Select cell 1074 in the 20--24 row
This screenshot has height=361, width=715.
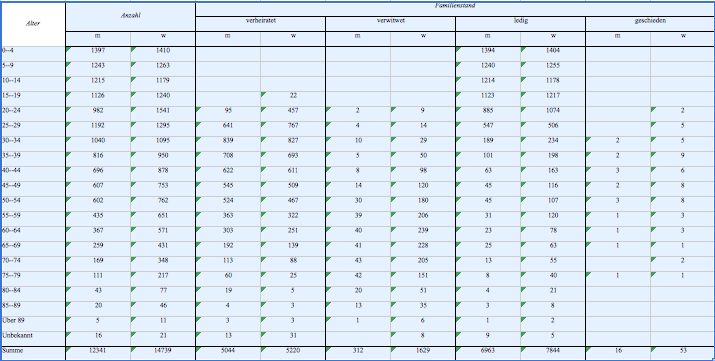tap(553, 114)
